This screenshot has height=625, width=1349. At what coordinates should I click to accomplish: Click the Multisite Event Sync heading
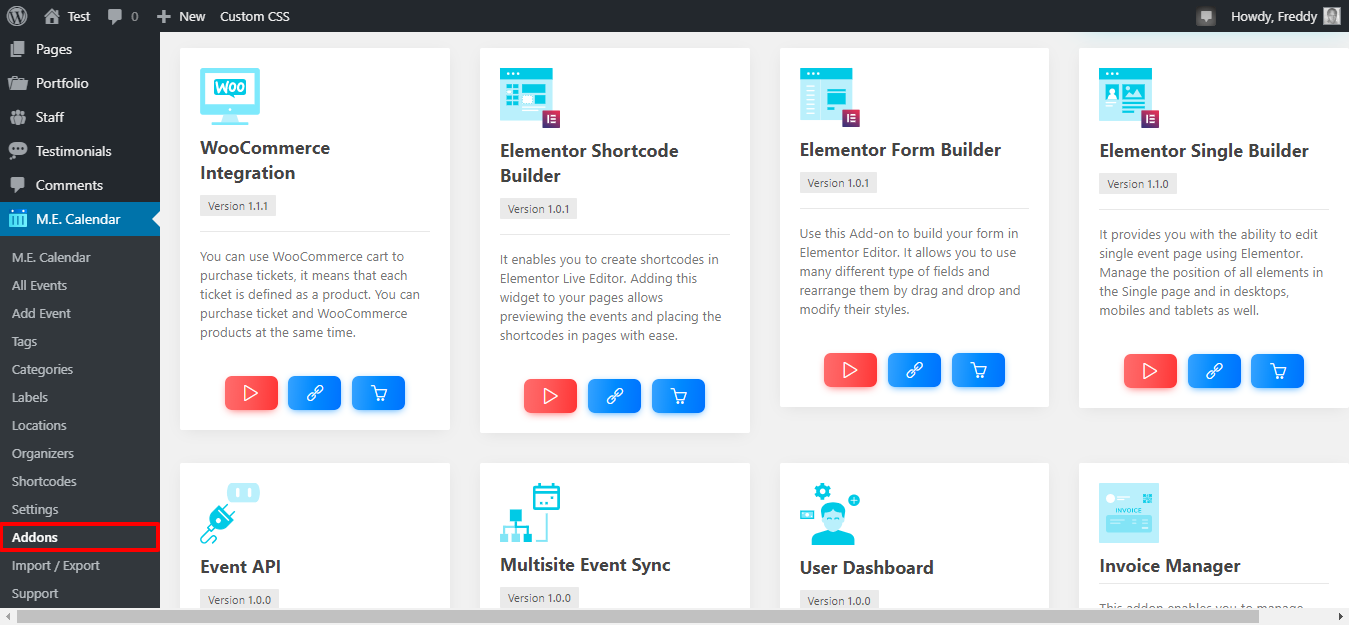[x=585, y=565]
